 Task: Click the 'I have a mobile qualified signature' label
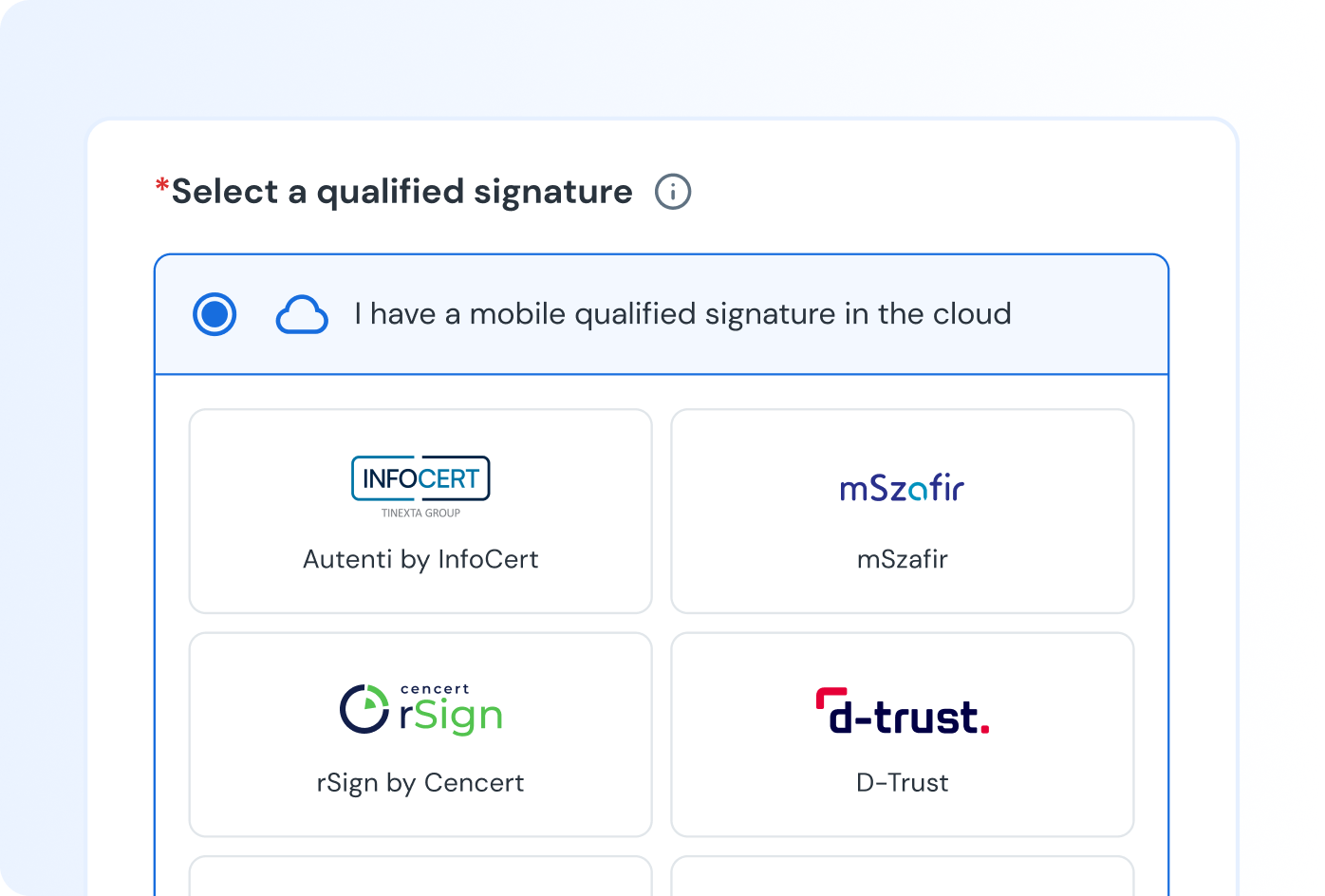[x=682, y=314]
